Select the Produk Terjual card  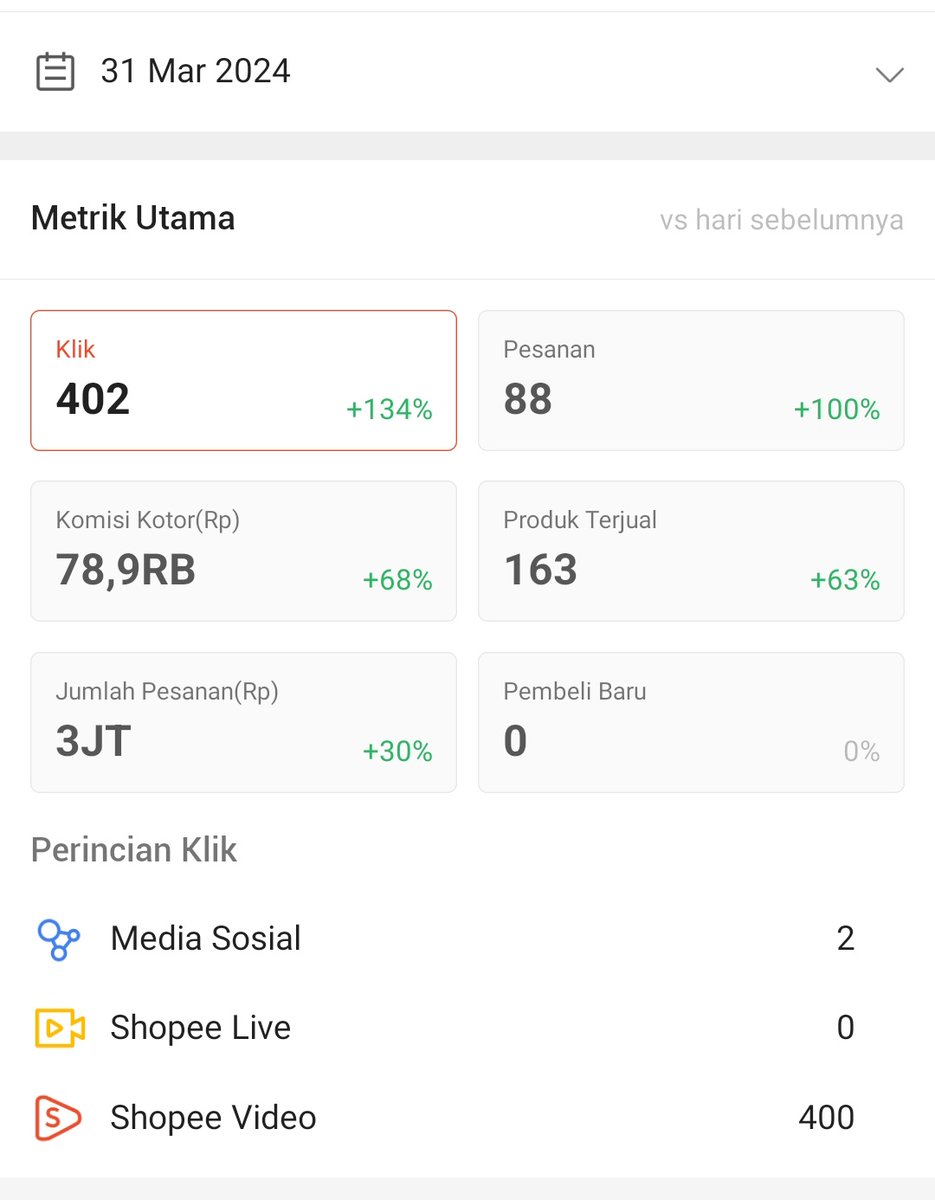[691, 551]
